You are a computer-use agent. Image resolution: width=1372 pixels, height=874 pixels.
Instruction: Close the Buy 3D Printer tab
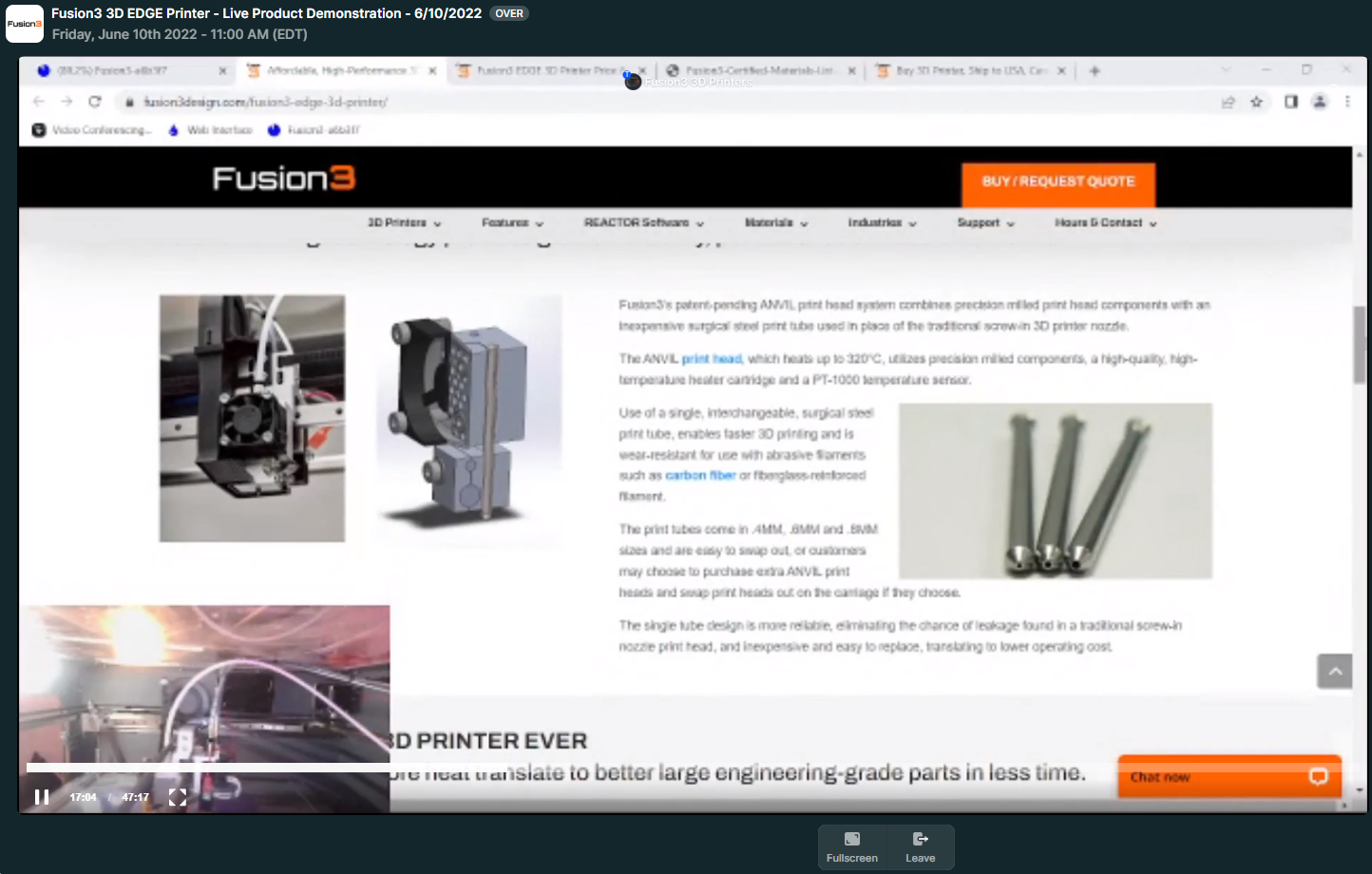[1061, 70]
